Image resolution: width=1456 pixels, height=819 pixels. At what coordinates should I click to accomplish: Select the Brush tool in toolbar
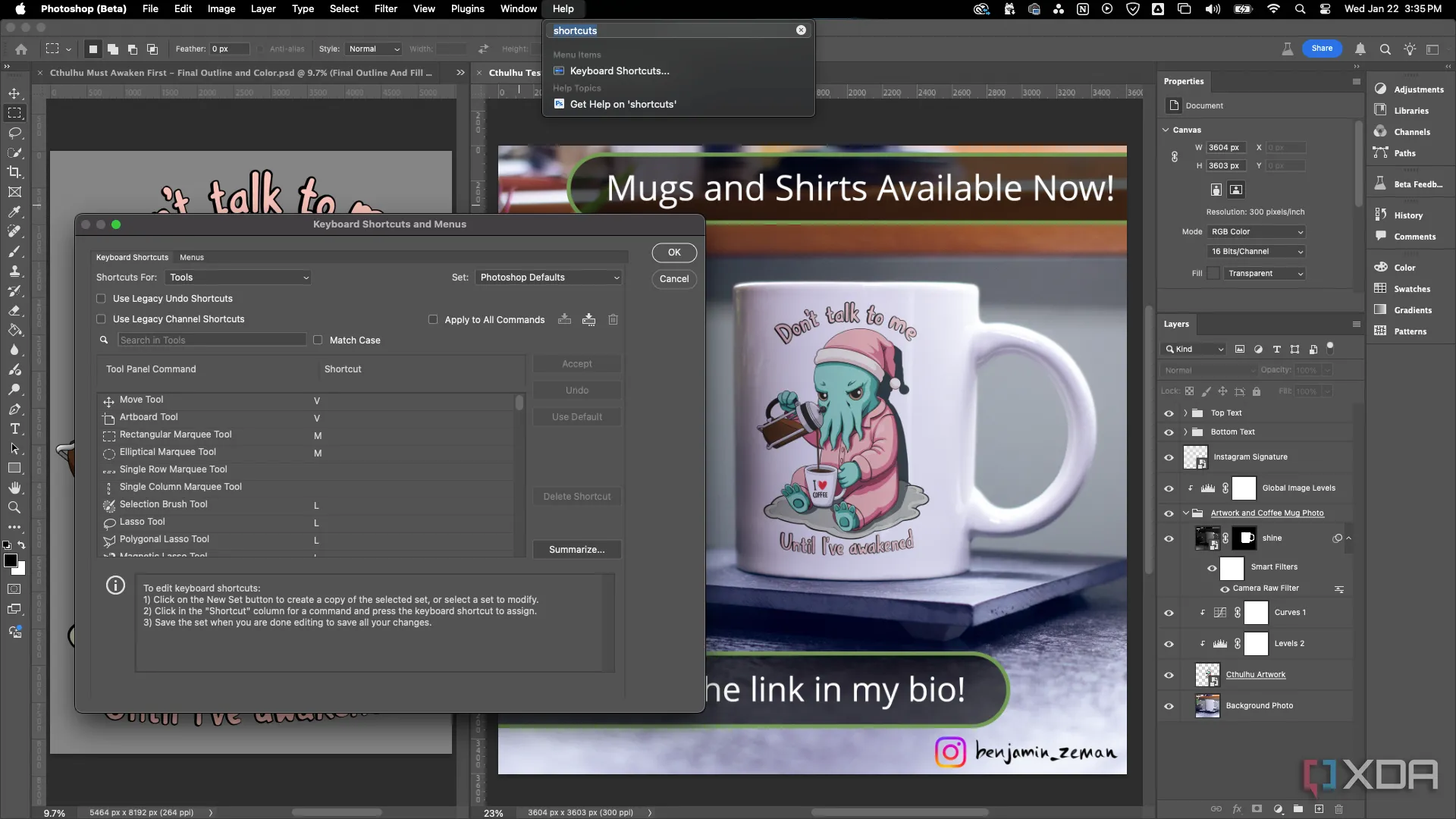[14, 251]
